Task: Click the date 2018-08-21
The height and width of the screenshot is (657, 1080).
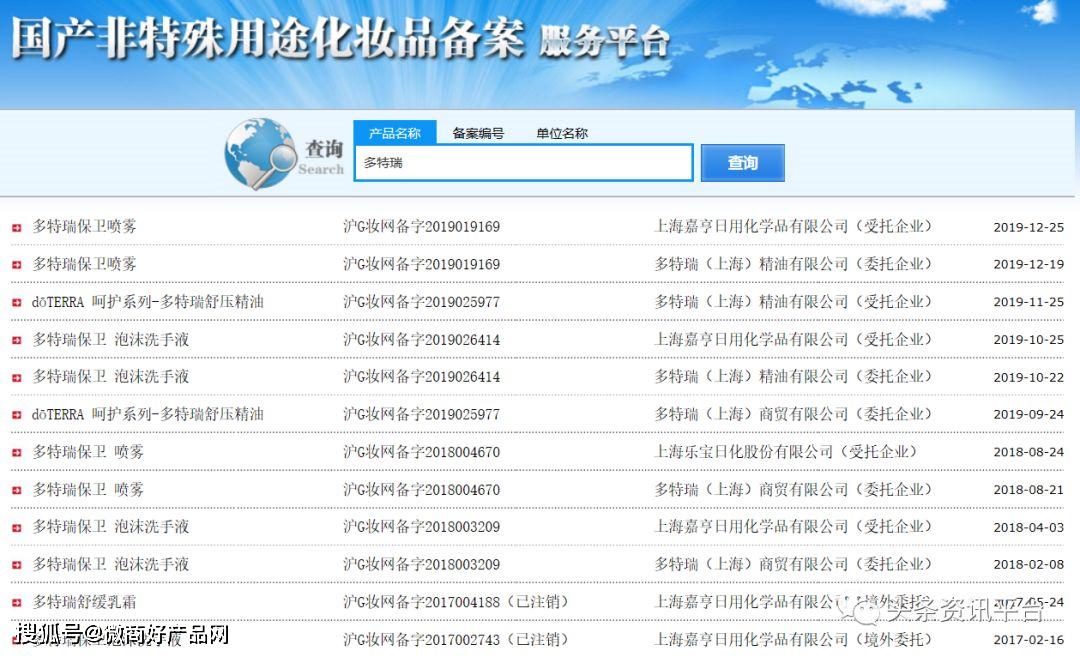Action: tap(1028, 490)
